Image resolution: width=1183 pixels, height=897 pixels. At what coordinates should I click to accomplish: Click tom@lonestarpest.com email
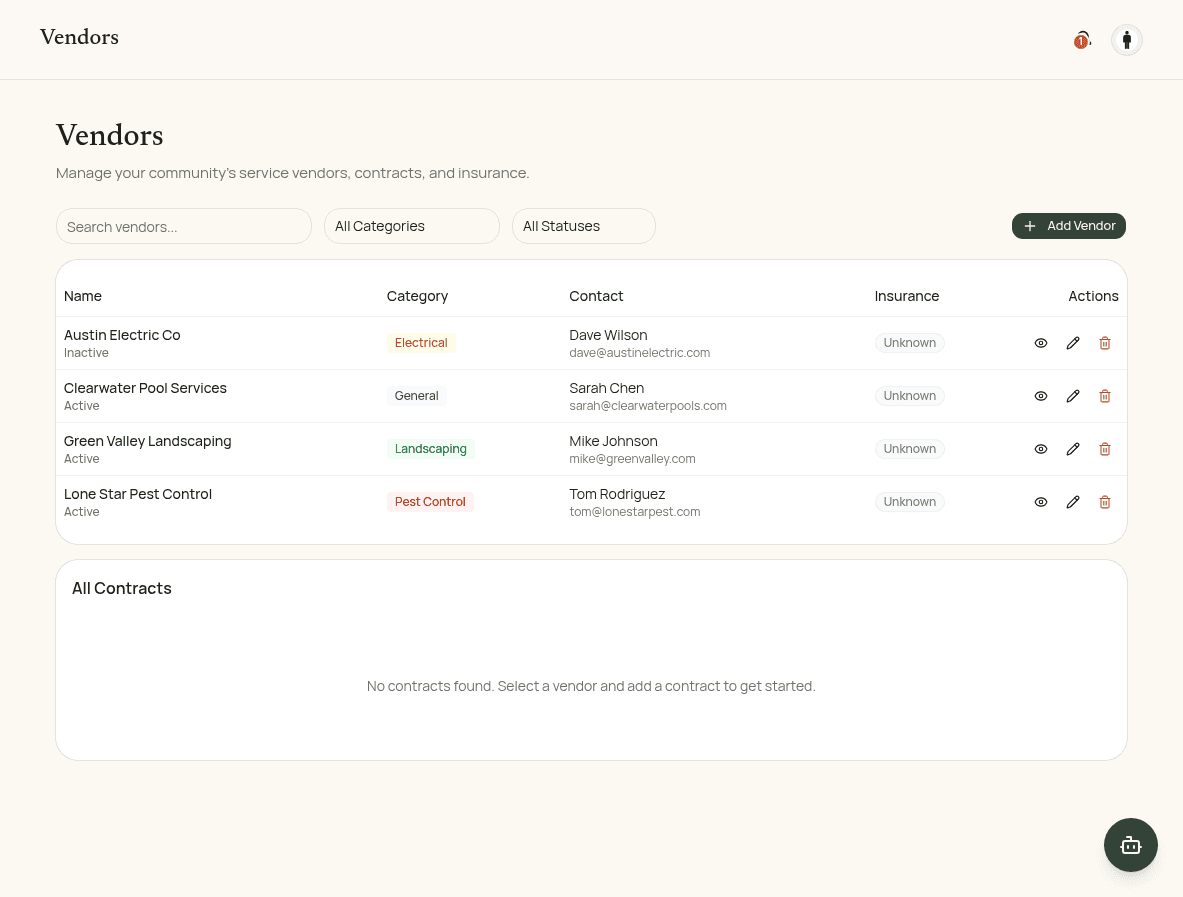tap(635, 511)
